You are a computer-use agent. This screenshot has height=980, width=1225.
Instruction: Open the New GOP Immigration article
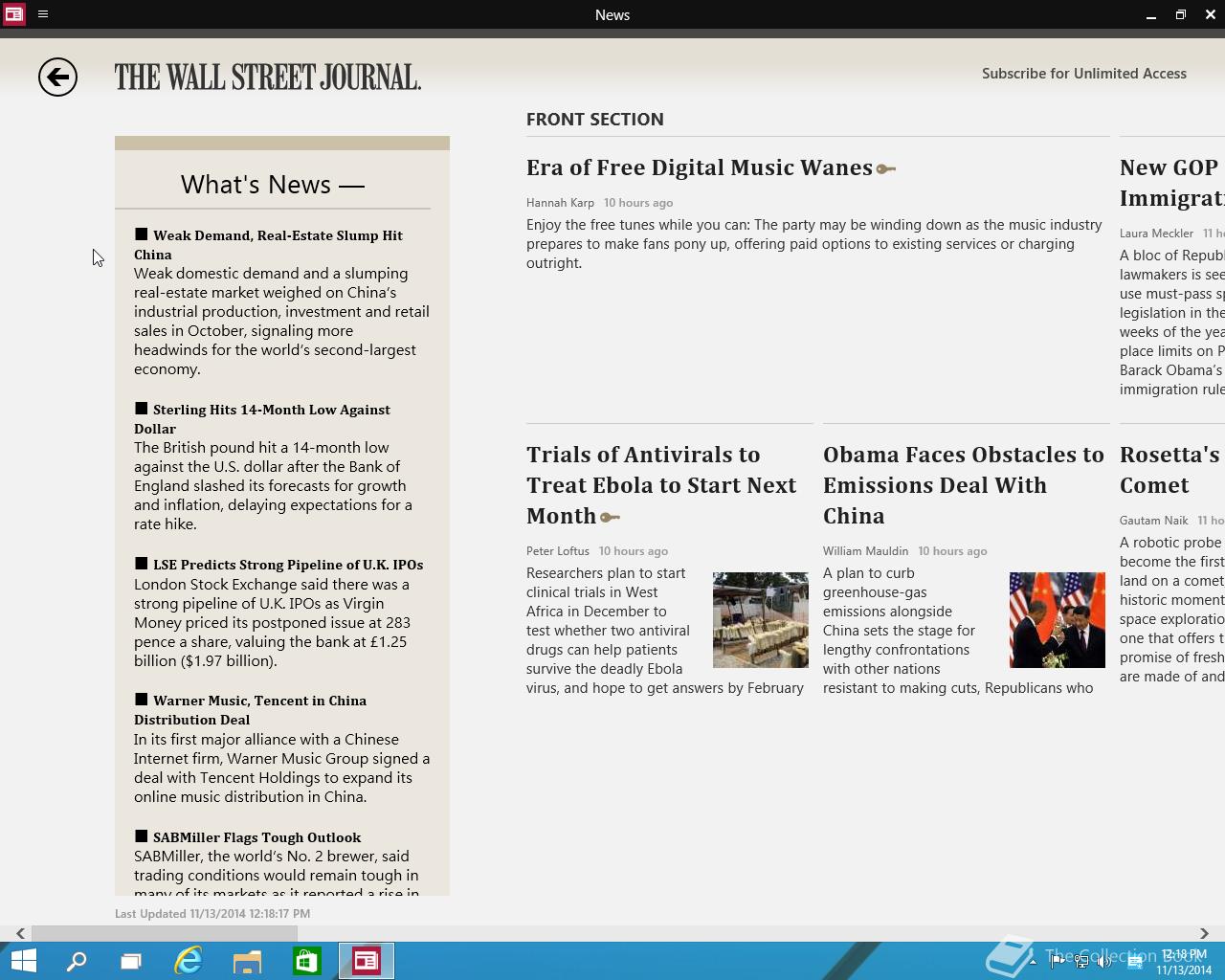click(x=1172, y=183)
